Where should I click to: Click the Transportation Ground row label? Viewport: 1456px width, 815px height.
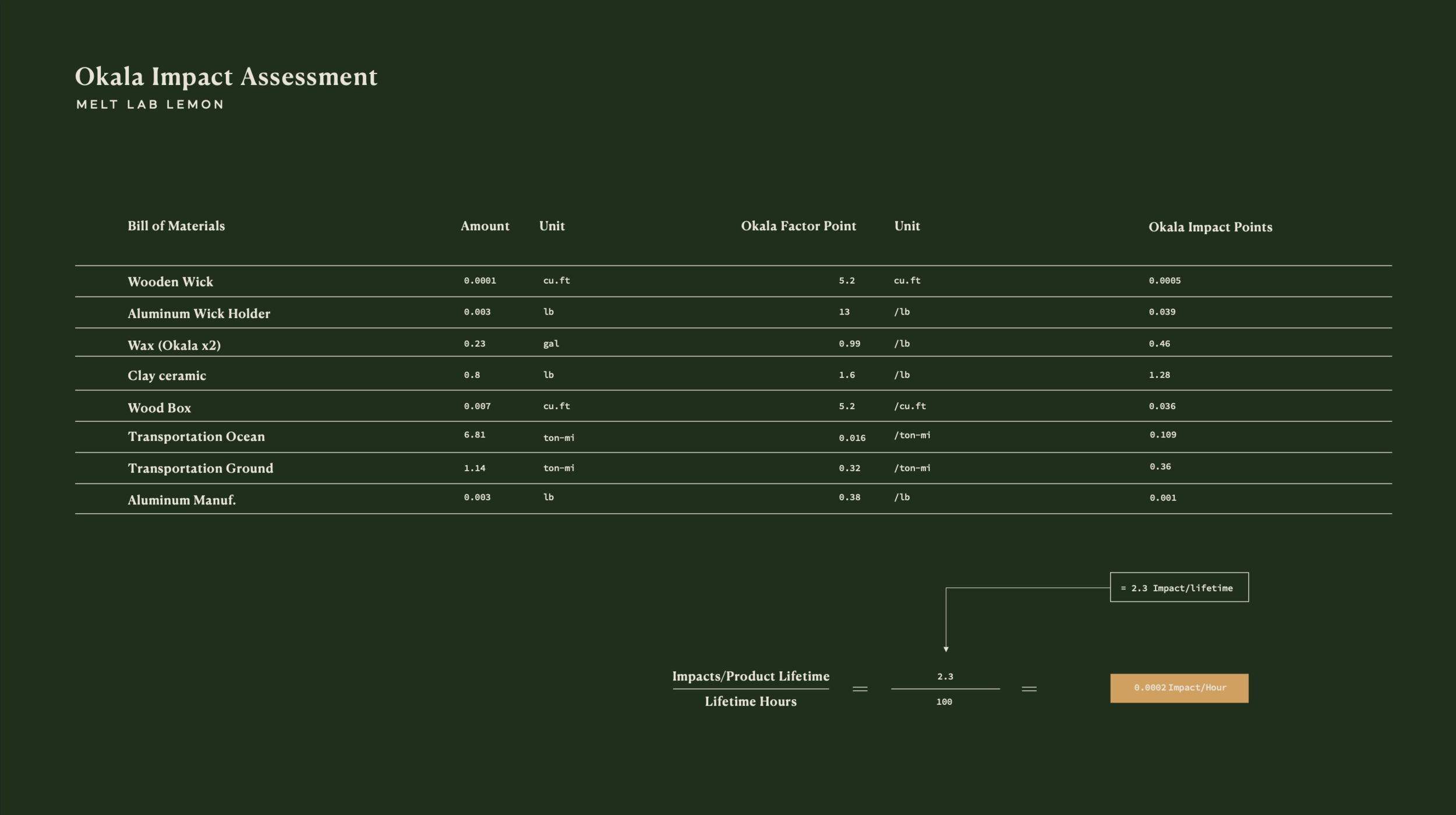200,468
